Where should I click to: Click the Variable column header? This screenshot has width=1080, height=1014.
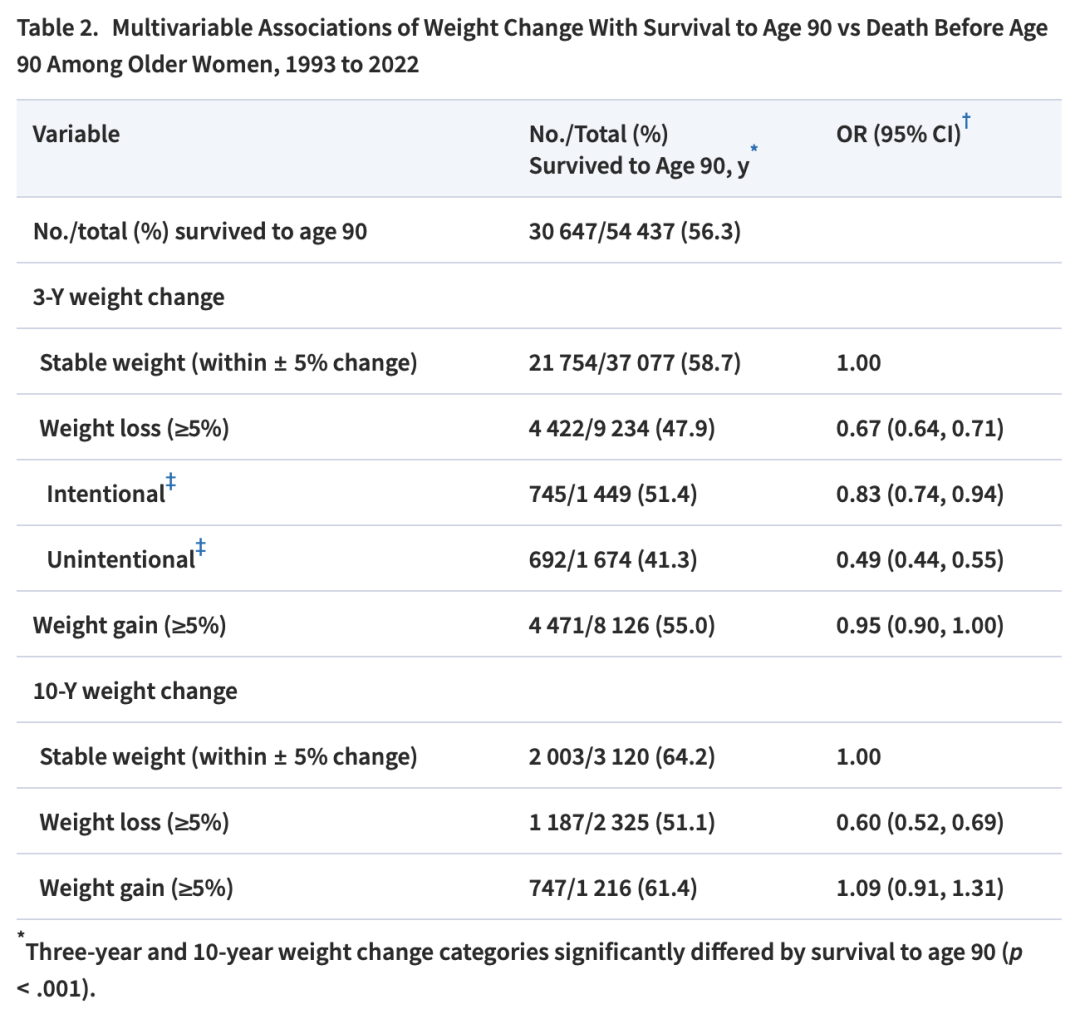click(76, 134)
